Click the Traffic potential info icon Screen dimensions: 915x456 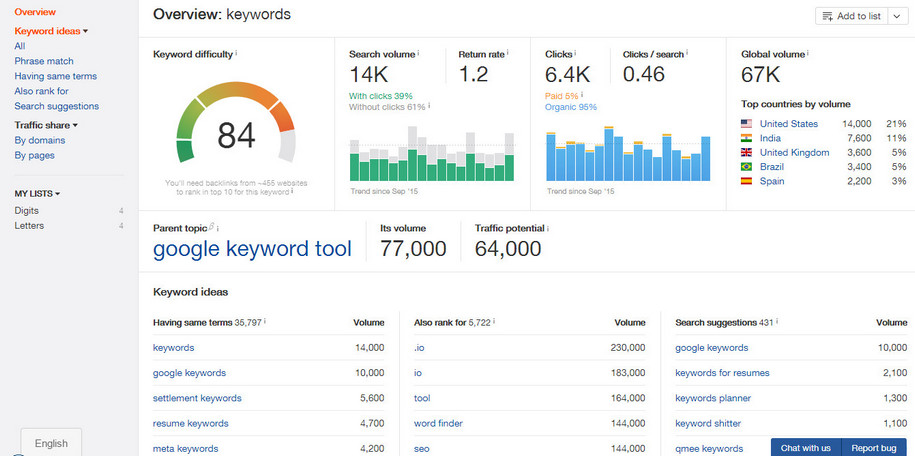(548, 229)
